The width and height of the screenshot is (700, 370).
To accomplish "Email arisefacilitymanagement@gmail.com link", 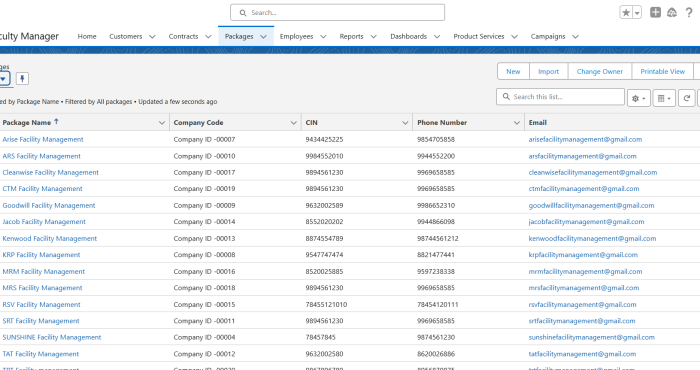I will tap(585, 139).
